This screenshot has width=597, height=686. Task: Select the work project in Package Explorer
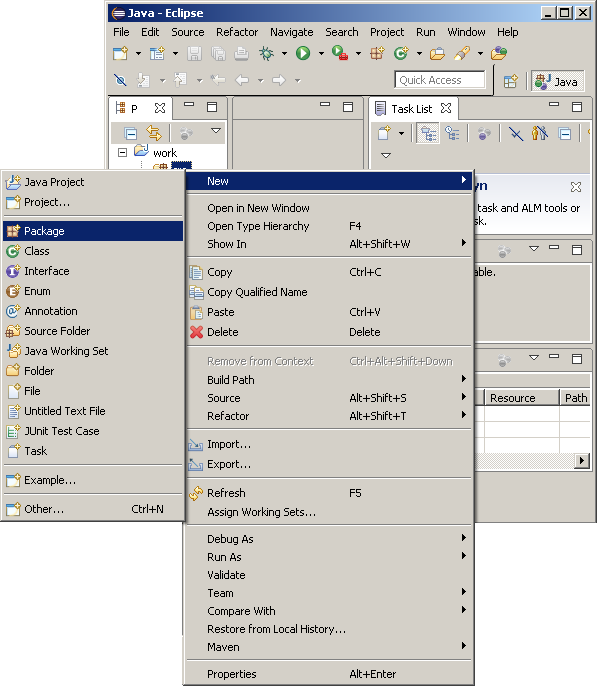coord(164,153)
